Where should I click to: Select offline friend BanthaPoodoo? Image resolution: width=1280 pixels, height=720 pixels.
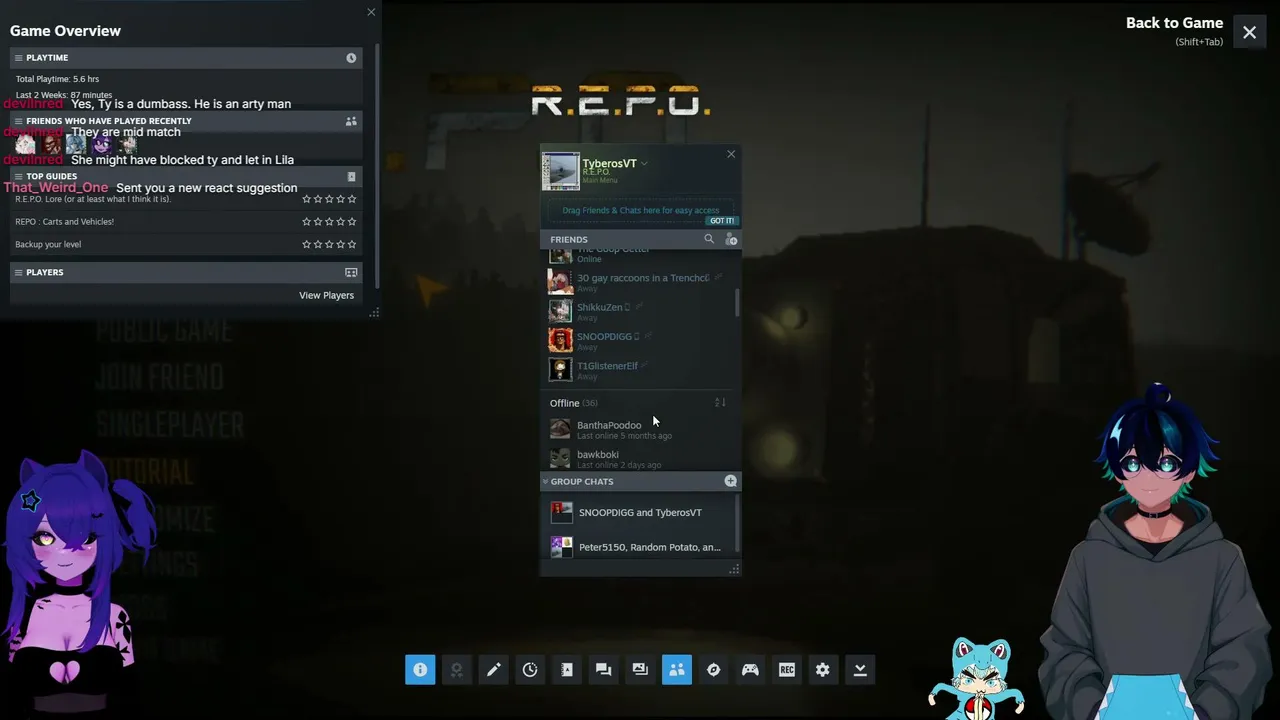coord(640,429)
